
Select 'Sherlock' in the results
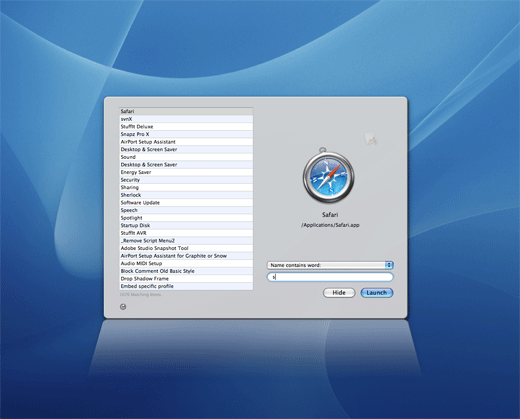coord(186,195)
